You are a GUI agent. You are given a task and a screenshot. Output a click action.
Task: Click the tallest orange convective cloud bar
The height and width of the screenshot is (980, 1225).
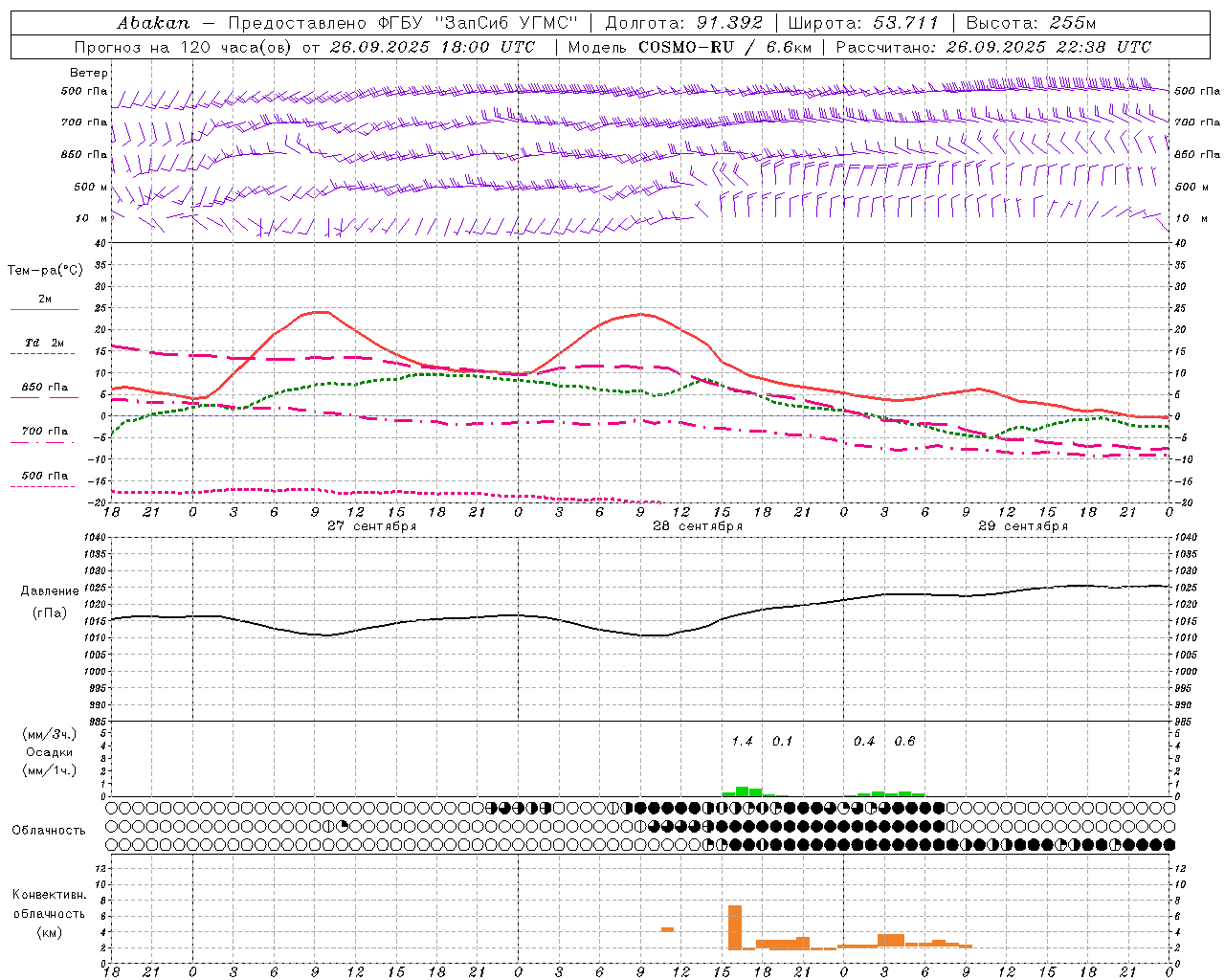(735, 926)
